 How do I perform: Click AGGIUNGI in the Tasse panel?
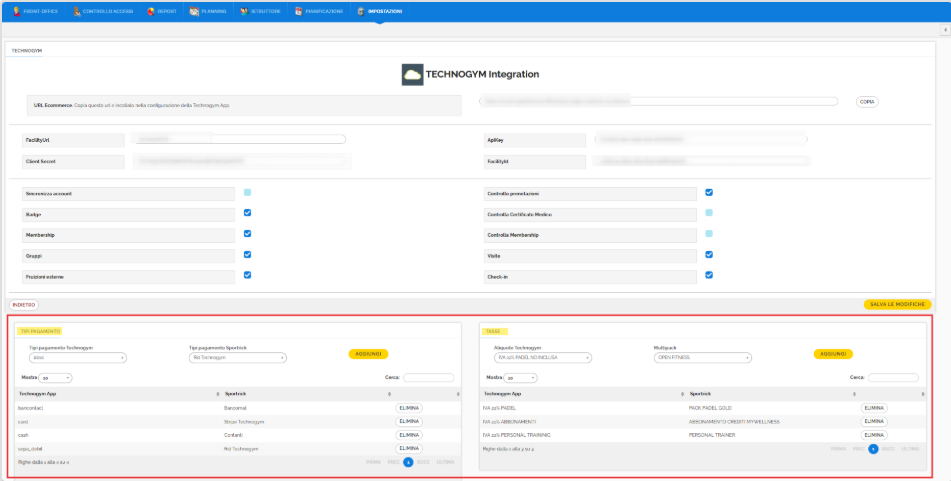[x=833, y=354]
